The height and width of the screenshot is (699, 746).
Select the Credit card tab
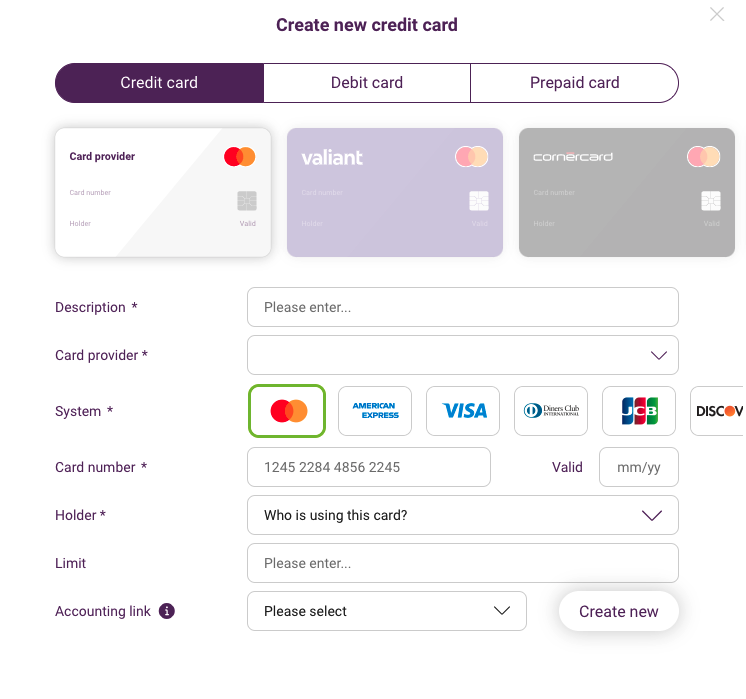pos(159,83)
